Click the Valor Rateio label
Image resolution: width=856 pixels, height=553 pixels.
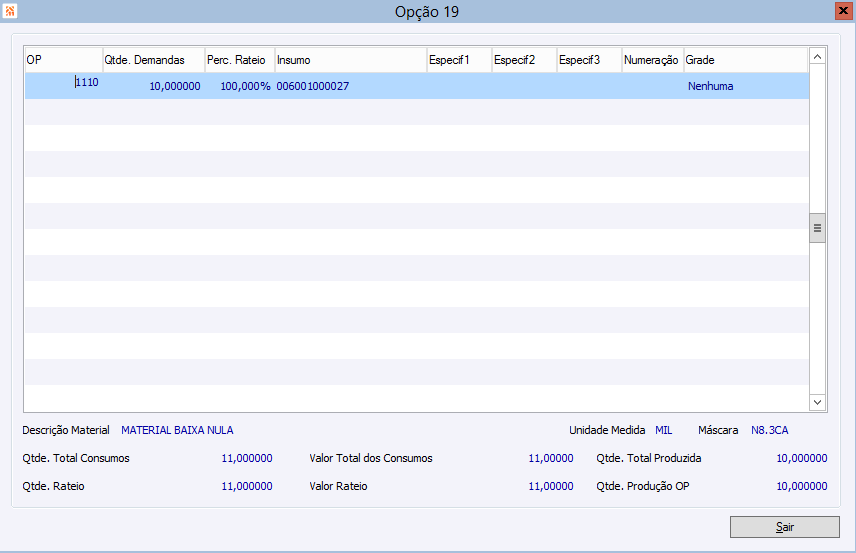pos(338,486)
